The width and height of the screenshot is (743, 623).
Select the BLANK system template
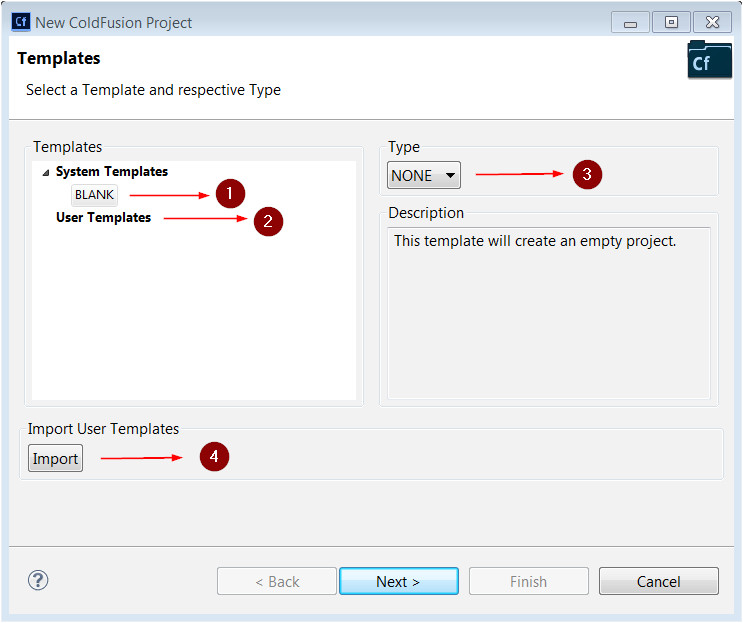94,195
